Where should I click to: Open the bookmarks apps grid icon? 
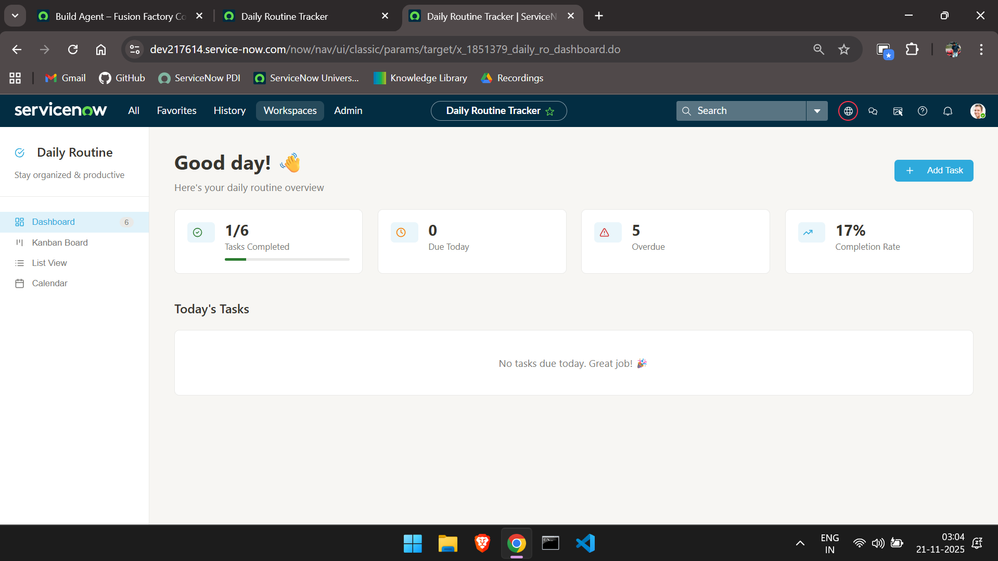15,78
